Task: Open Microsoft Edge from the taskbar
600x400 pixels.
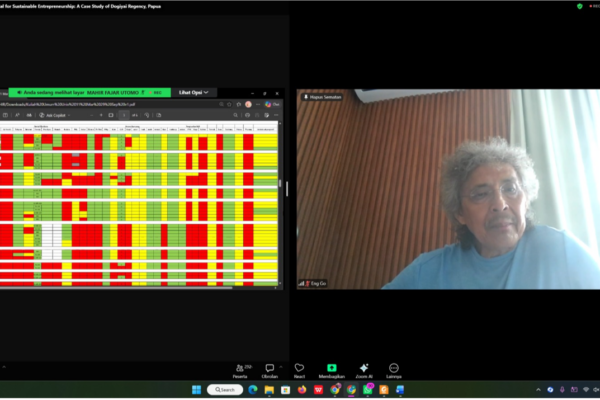Action: pos(253,390)
